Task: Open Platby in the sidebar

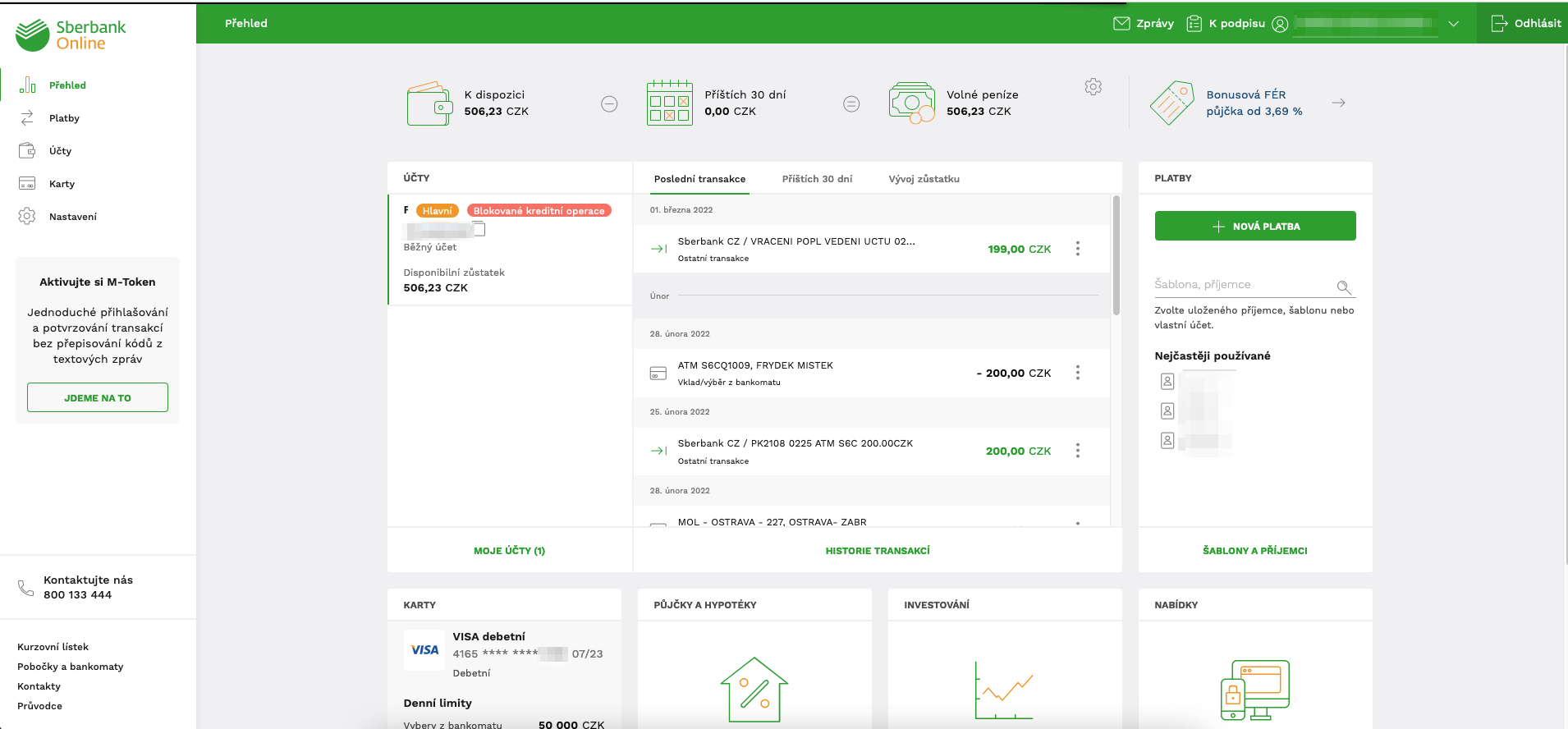Action: coord(64,118)
